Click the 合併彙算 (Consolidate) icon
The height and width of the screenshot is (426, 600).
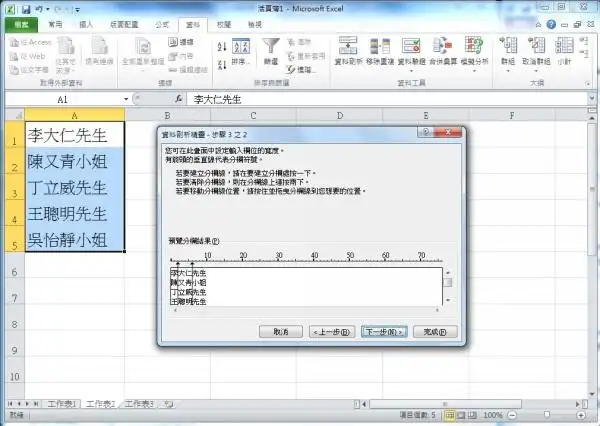pos(443,51)
